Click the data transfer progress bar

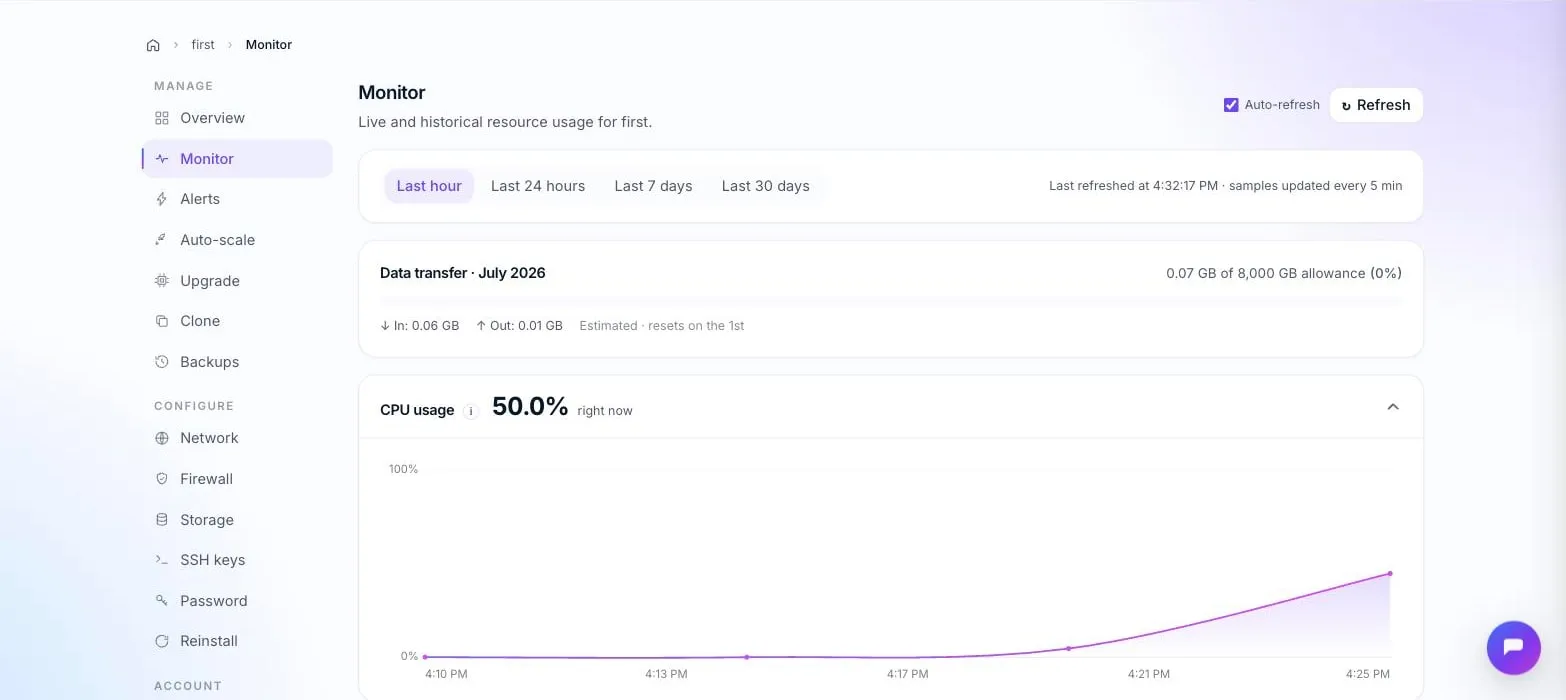tap(891, 299)
